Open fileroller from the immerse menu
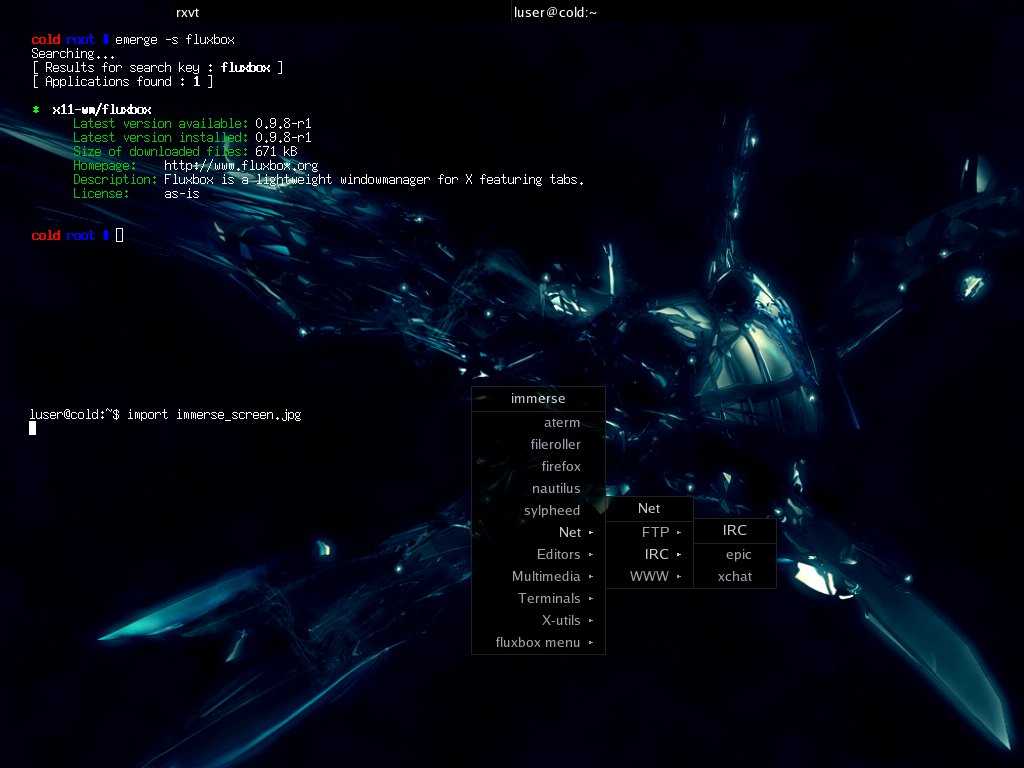1024x768 pixels. [555, 444]
